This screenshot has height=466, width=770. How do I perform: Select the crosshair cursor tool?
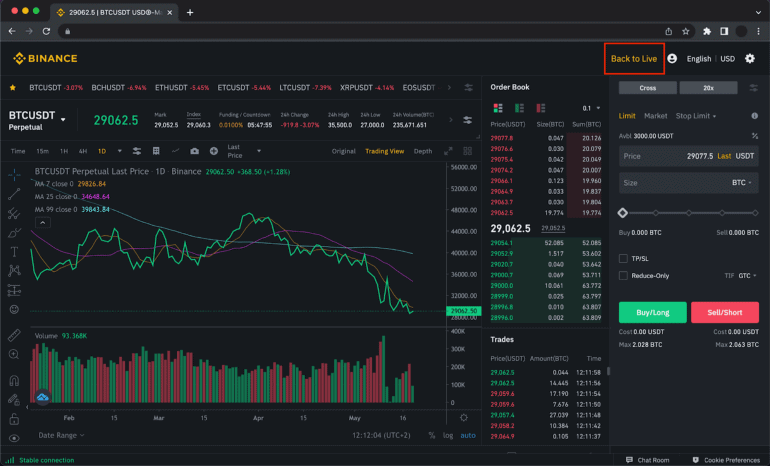pyautogui.click(x=14, y=174)
